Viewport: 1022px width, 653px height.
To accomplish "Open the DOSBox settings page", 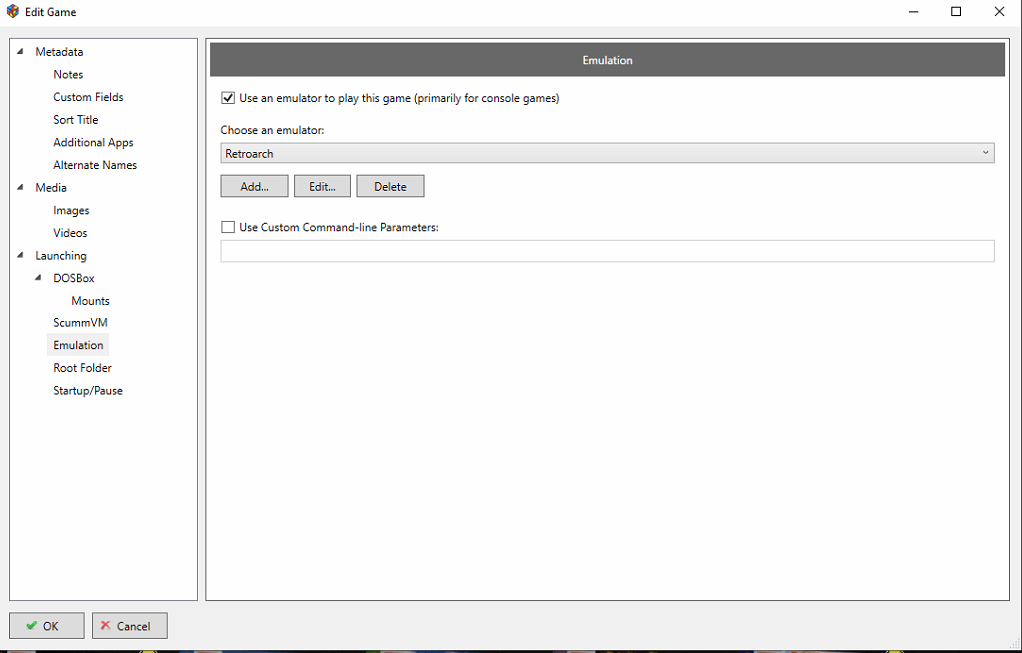I will point(74,278).
